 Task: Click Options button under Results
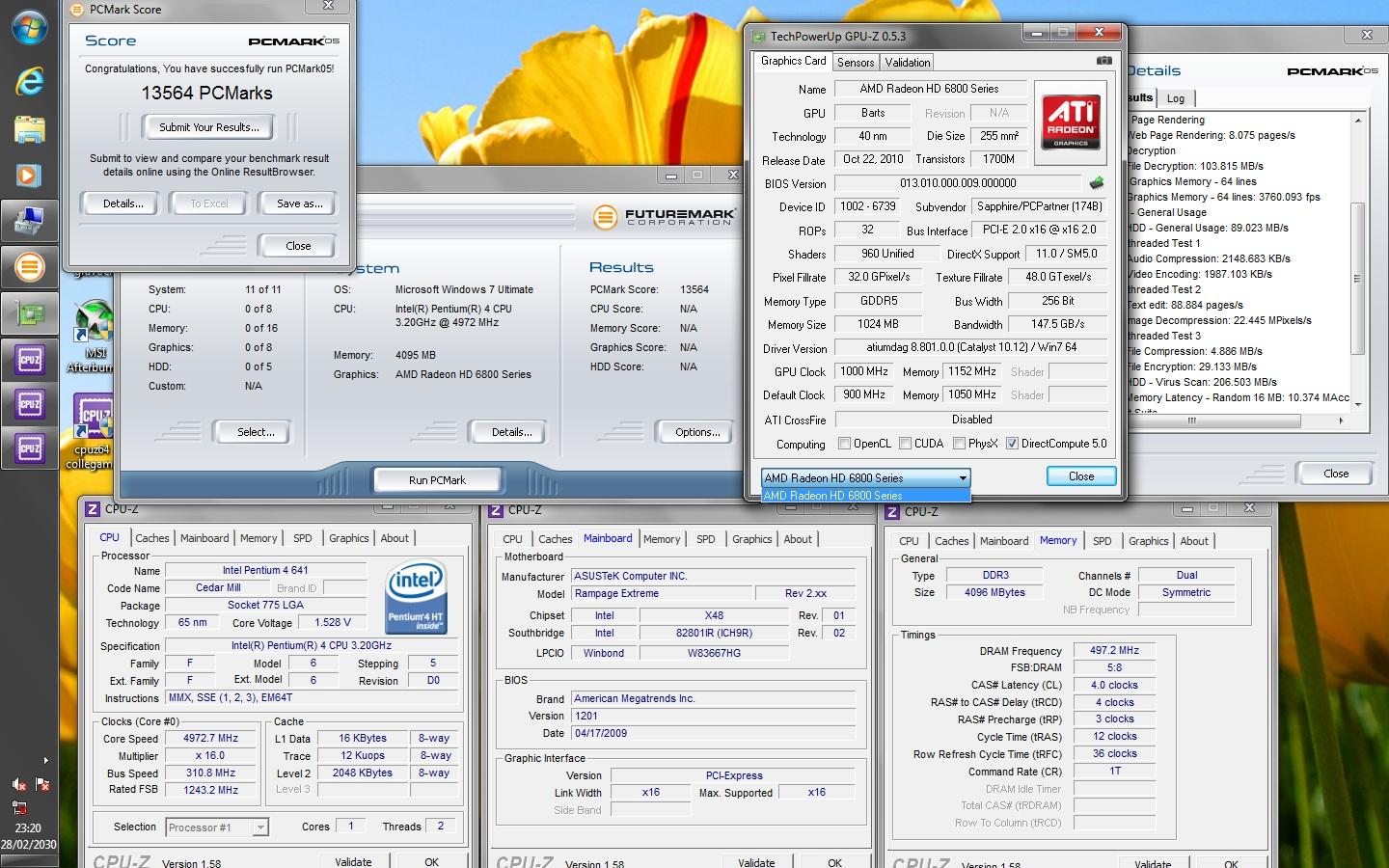(697, 432)
